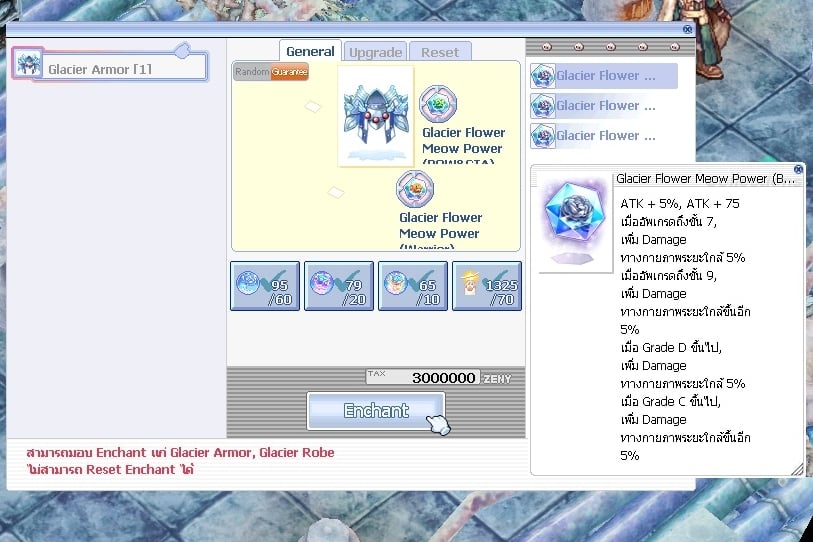Image resolution: width=813 pixels, height=542 pixels.
Task: Close the enchant window
Action: click(688, 30)
